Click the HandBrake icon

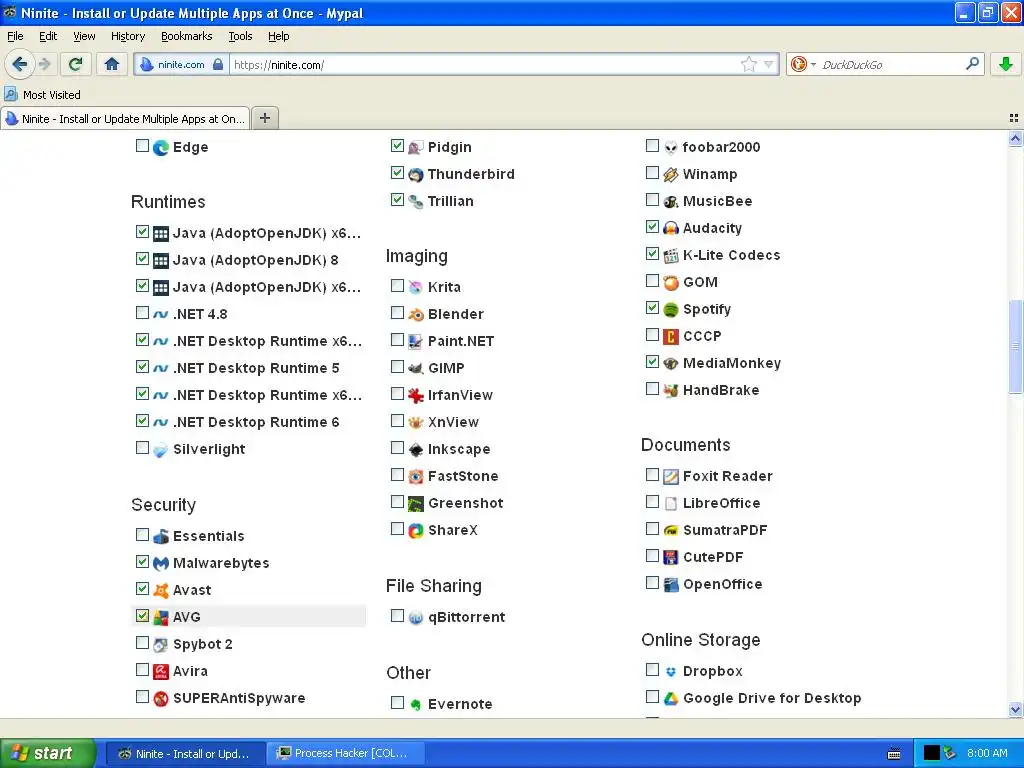(x=671, y=391)
